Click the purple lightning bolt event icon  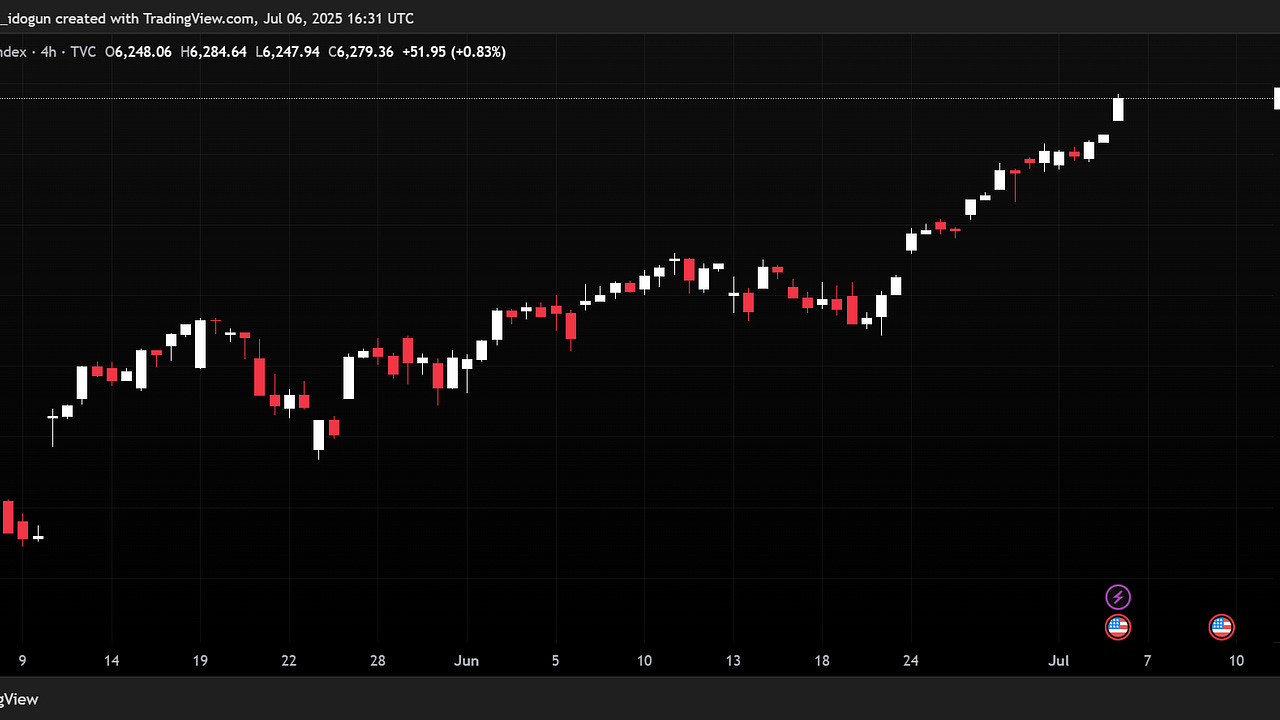point(1118,598)
